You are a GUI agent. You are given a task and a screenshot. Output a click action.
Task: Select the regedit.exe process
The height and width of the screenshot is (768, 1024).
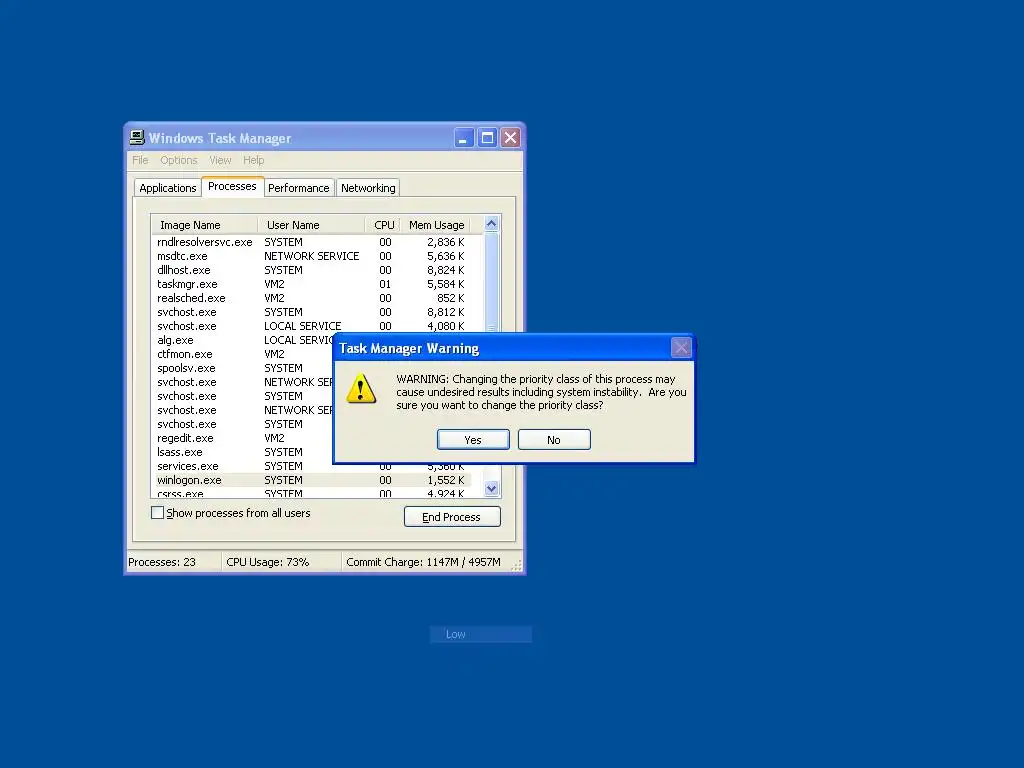point(243,438)
